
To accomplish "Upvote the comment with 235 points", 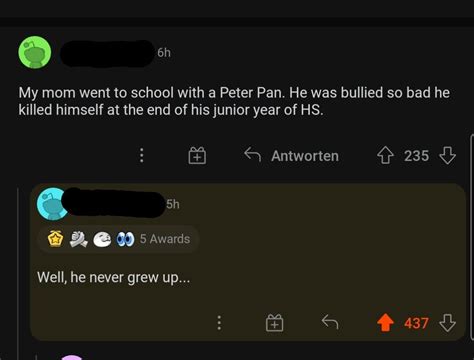I will click(x=385, y=156).
